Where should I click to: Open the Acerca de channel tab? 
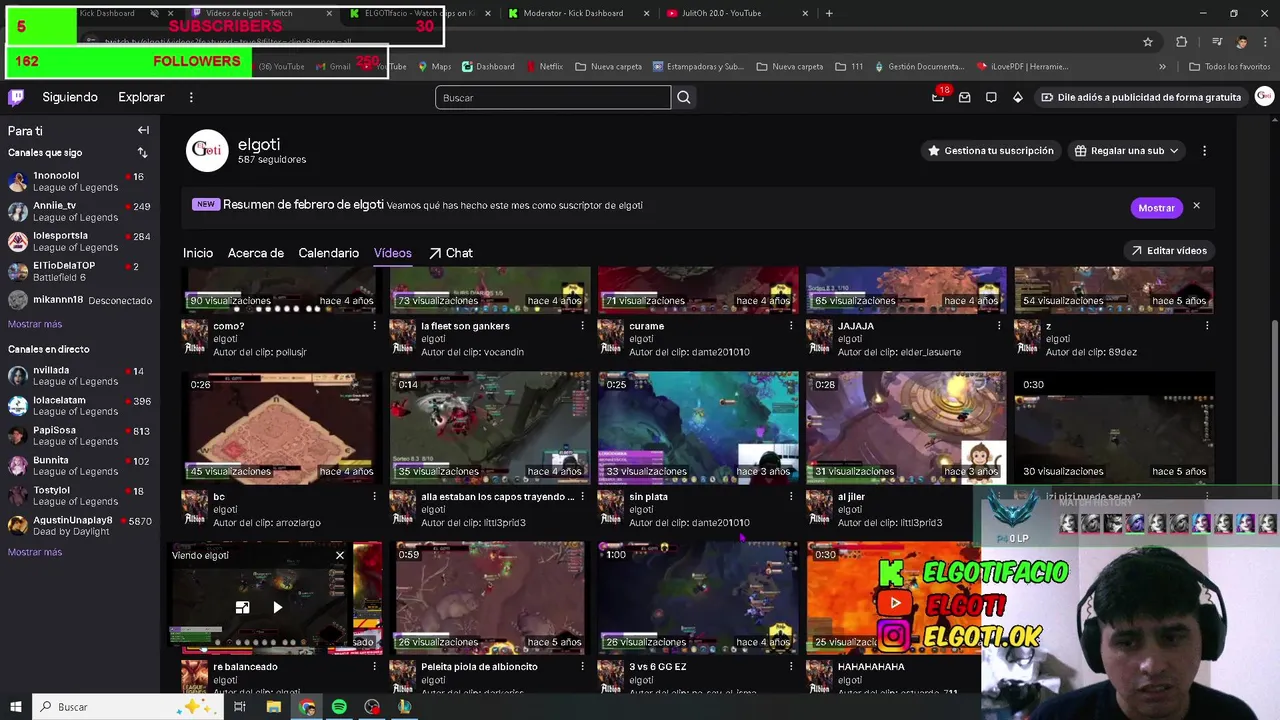[256, 253]
